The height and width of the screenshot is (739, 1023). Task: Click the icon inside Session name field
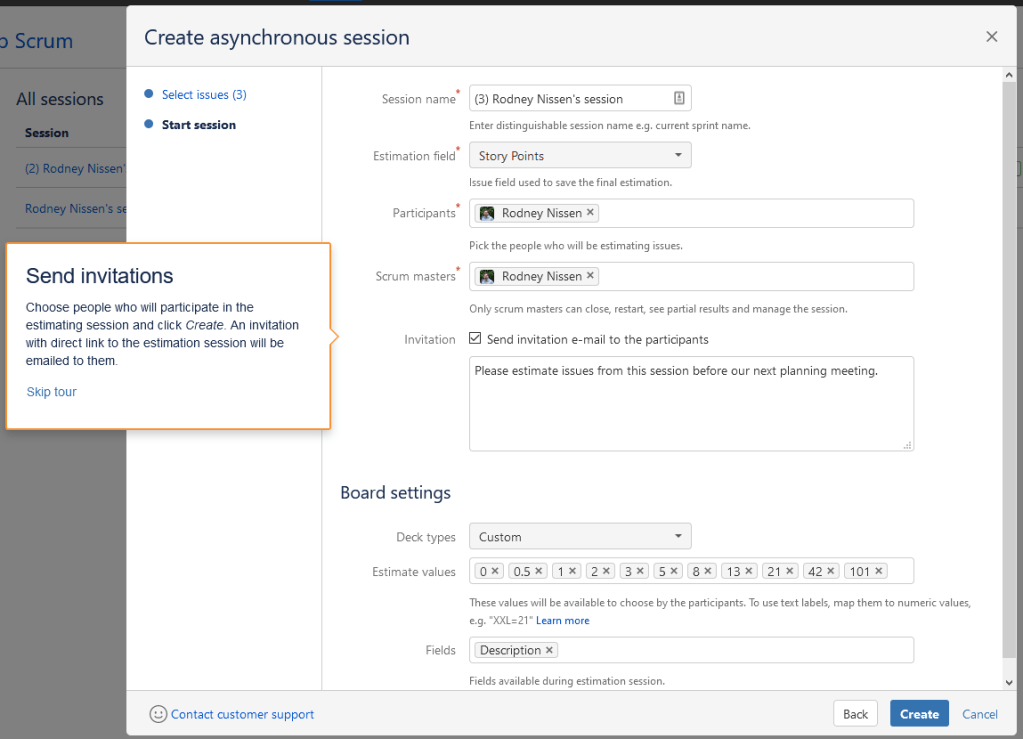tap(679, 98)
